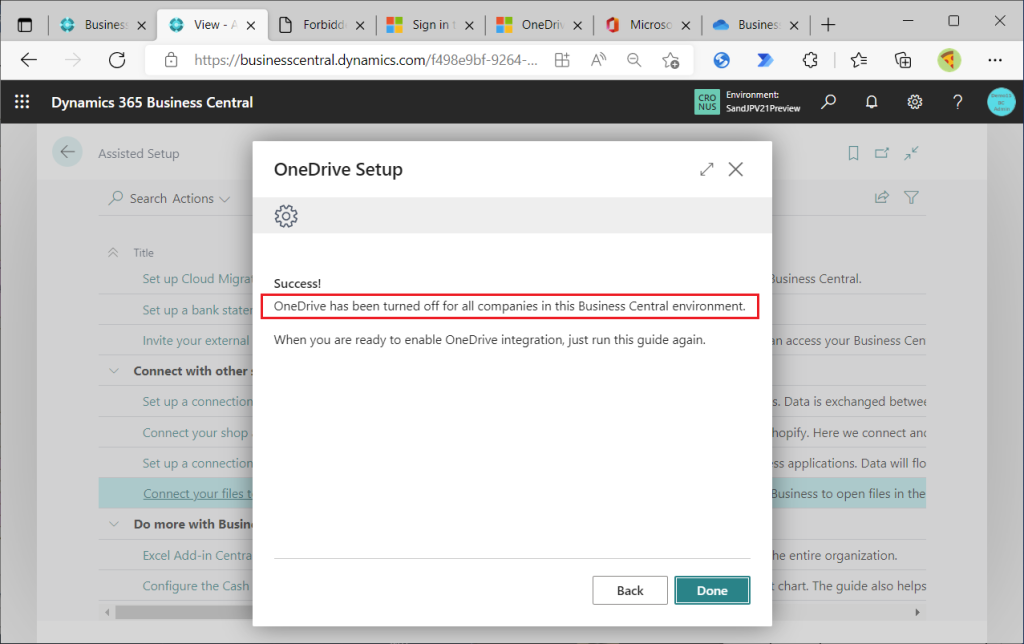Close the Forbidden browser tab
1024x644 pixels.
[x=360, y=25]
